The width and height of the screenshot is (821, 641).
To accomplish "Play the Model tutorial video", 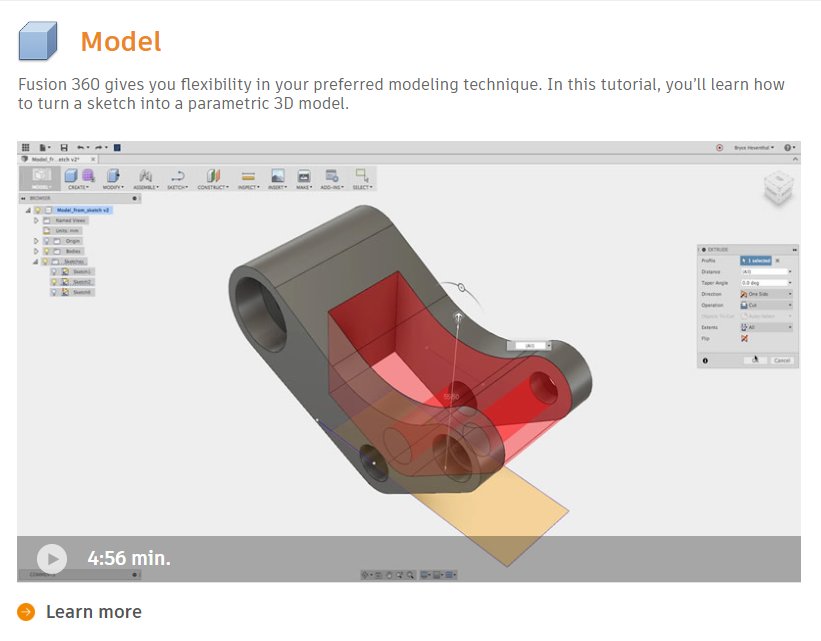I will click(52, 559).
